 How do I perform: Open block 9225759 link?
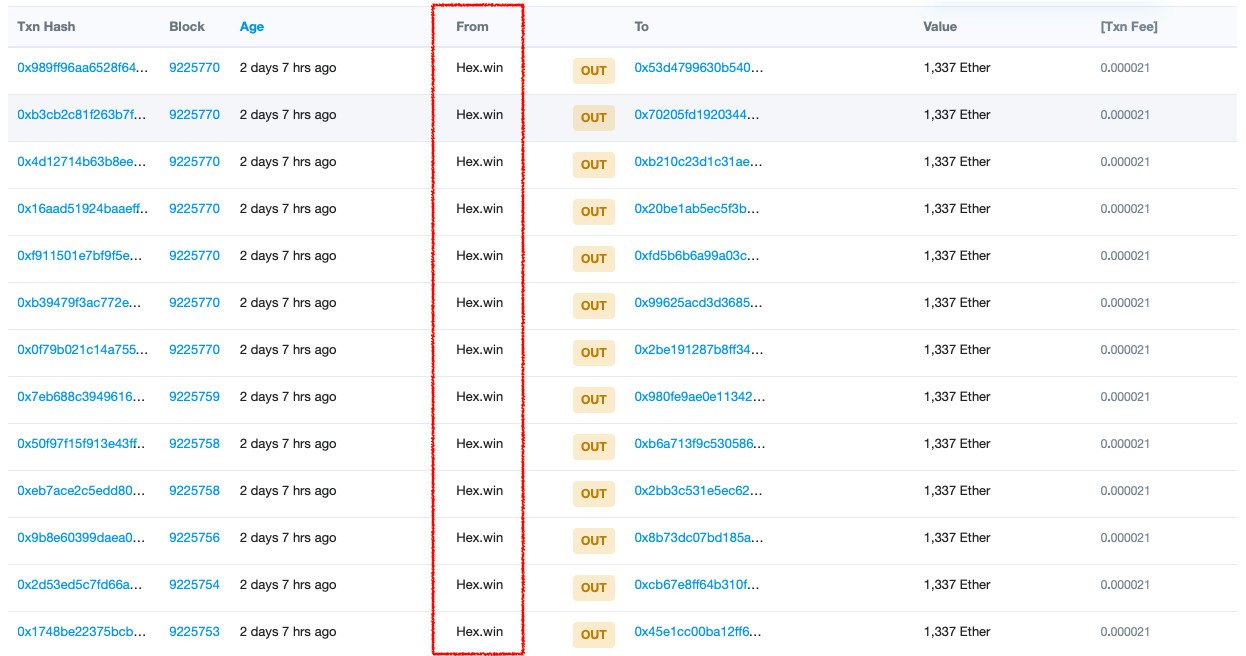click(x=194, y=397)
